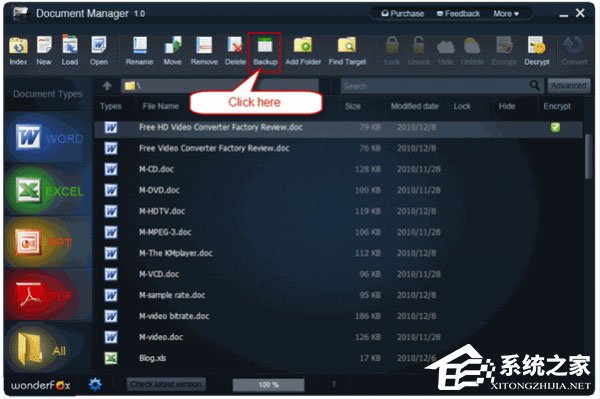Click into the Search field

[x=434, y=86]
